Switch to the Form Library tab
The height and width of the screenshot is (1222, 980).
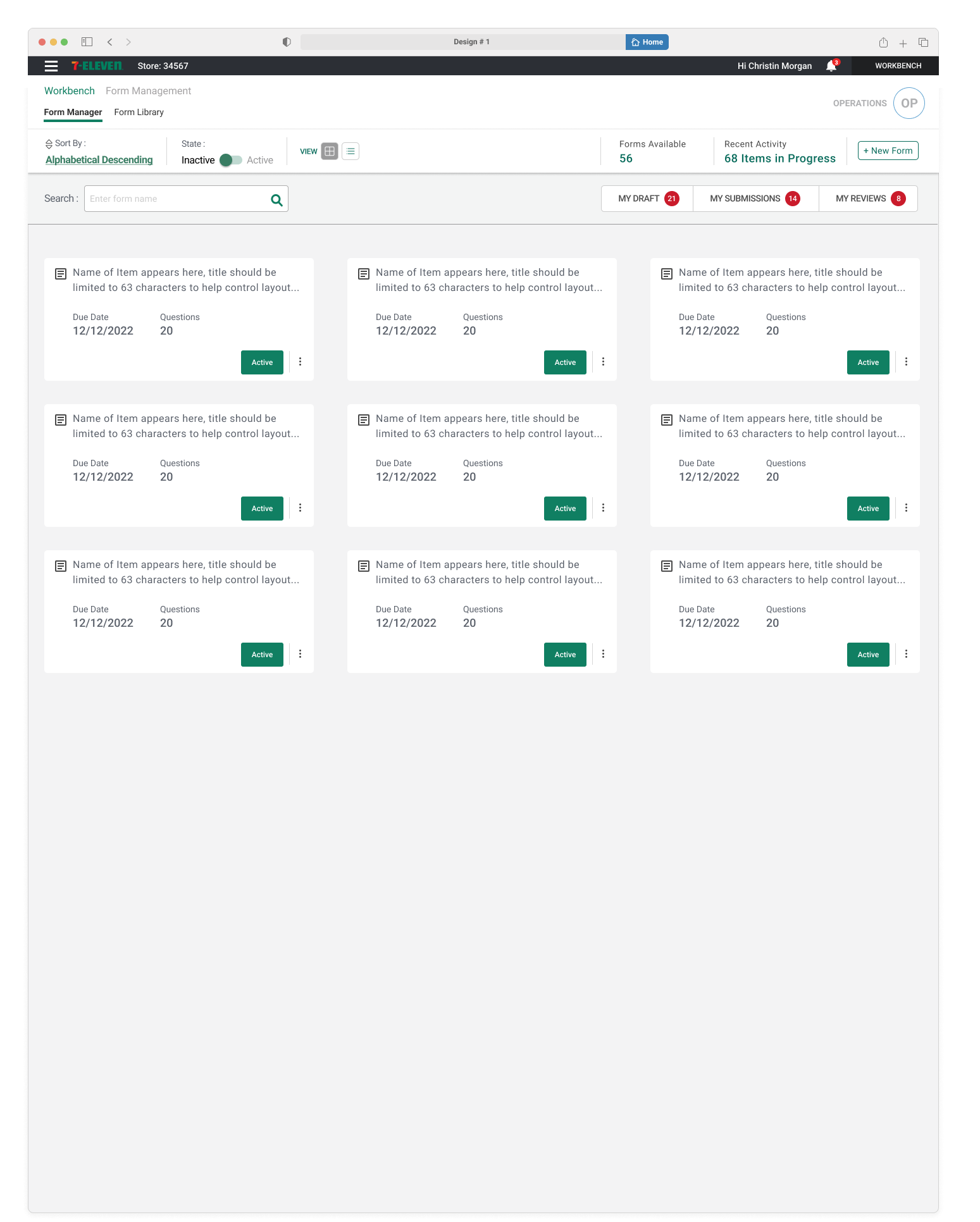coord(139,113)
